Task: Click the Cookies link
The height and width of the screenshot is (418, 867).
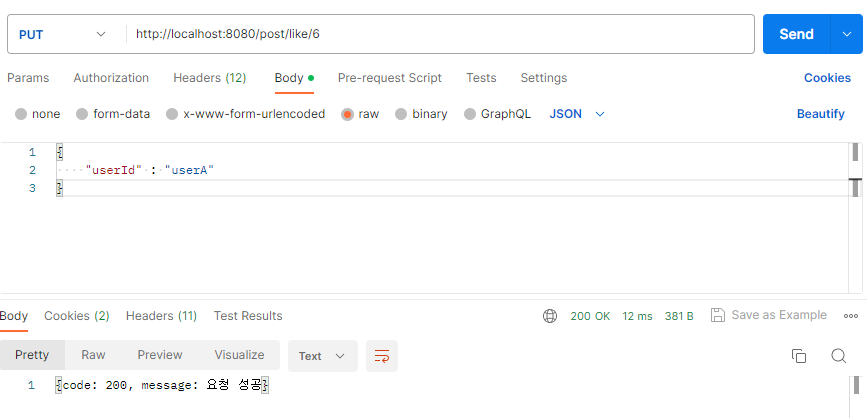Action: point(827,78)
